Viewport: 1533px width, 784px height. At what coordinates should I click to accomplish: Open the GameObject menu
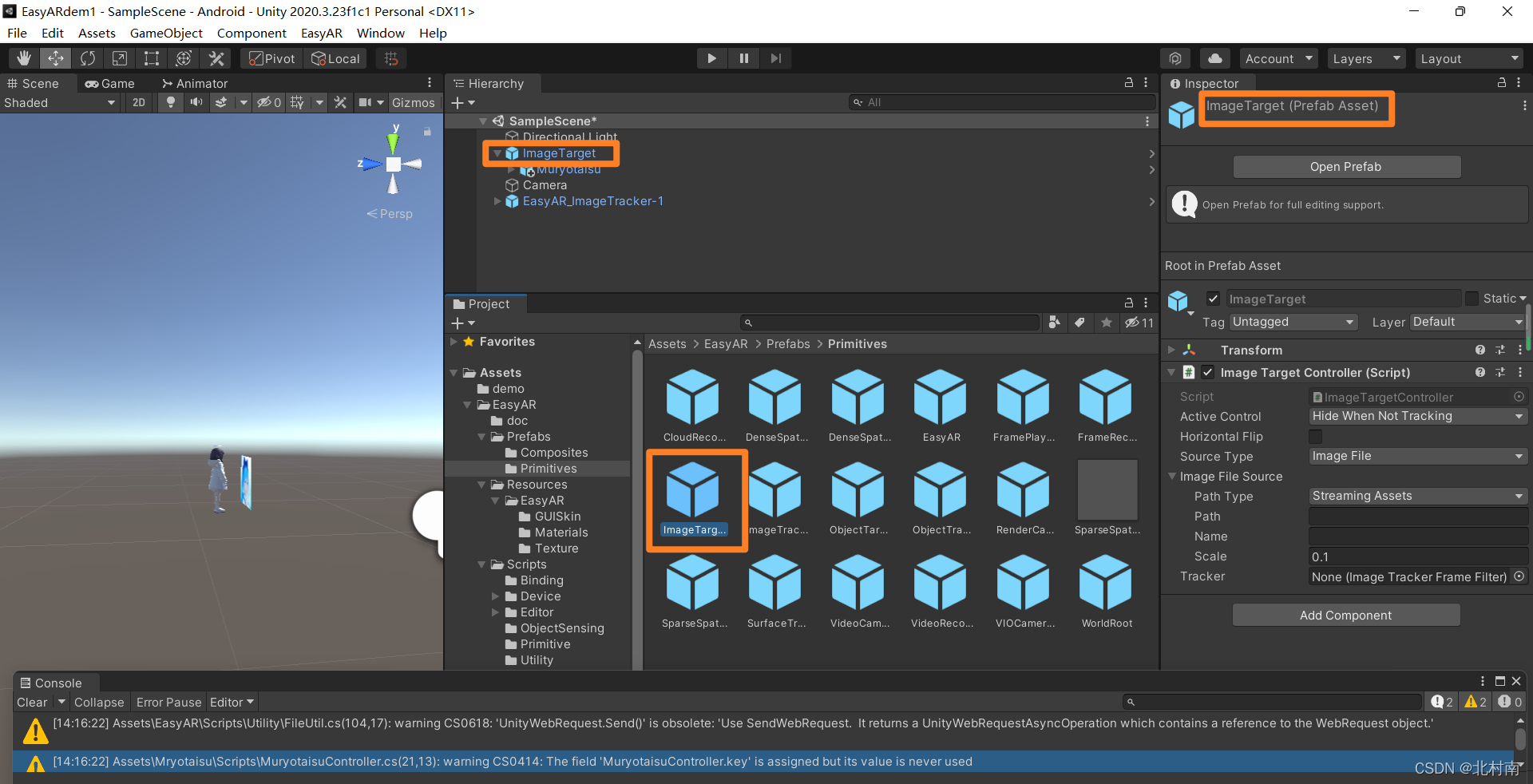point(166,33)
